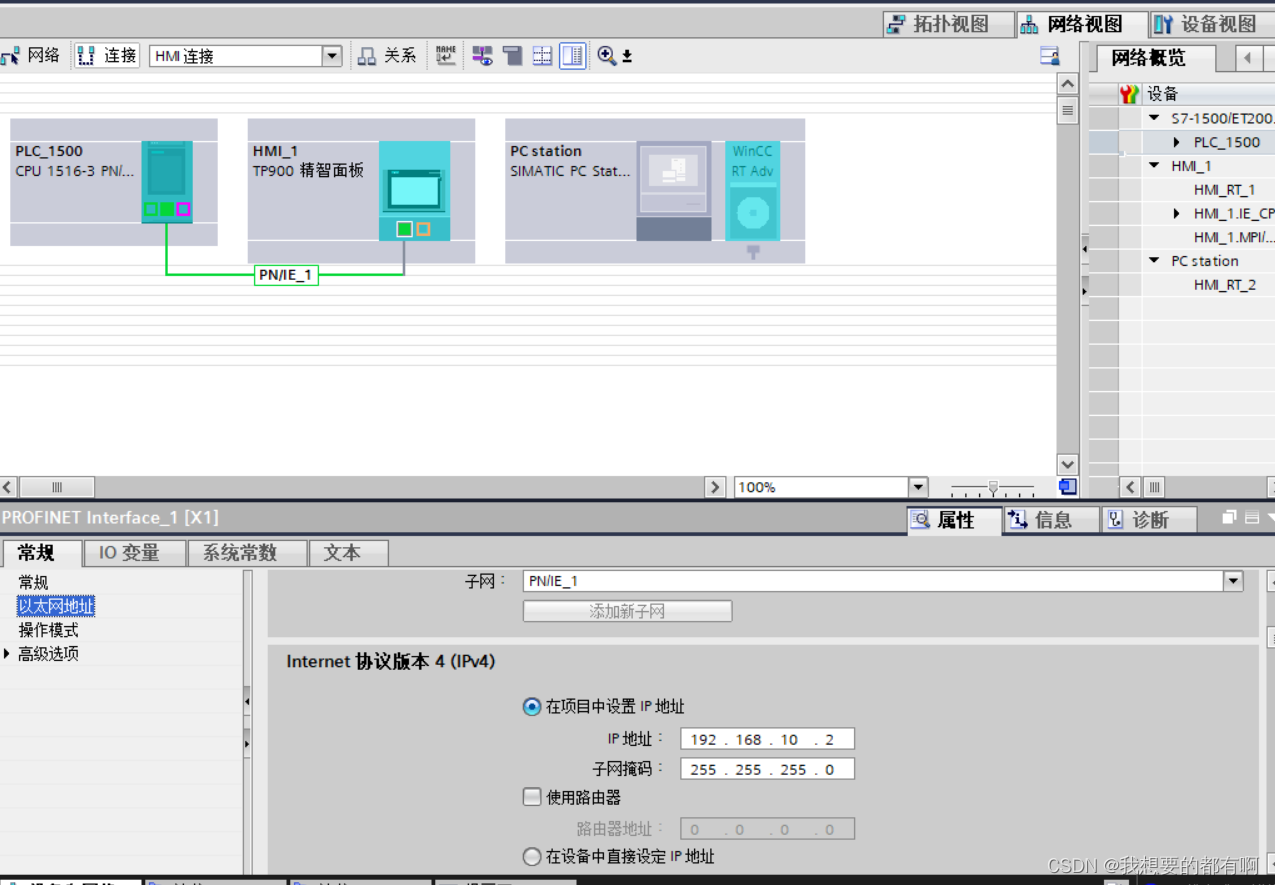Click the PLC_1500 green PROFINET port

pos(167,210)
